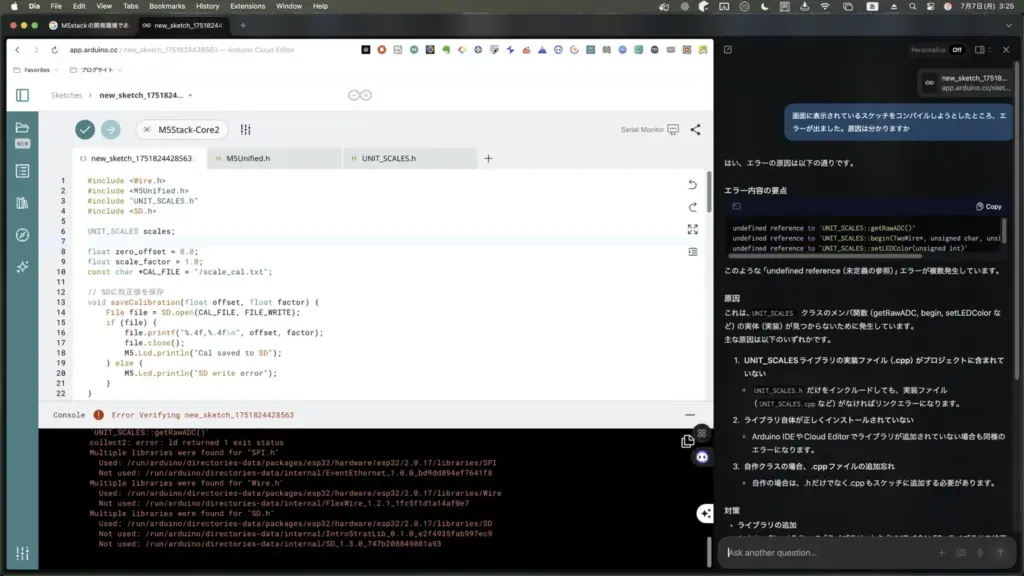1024x576 pixels.
Task: Undo the last editor change
Action: 692,185
